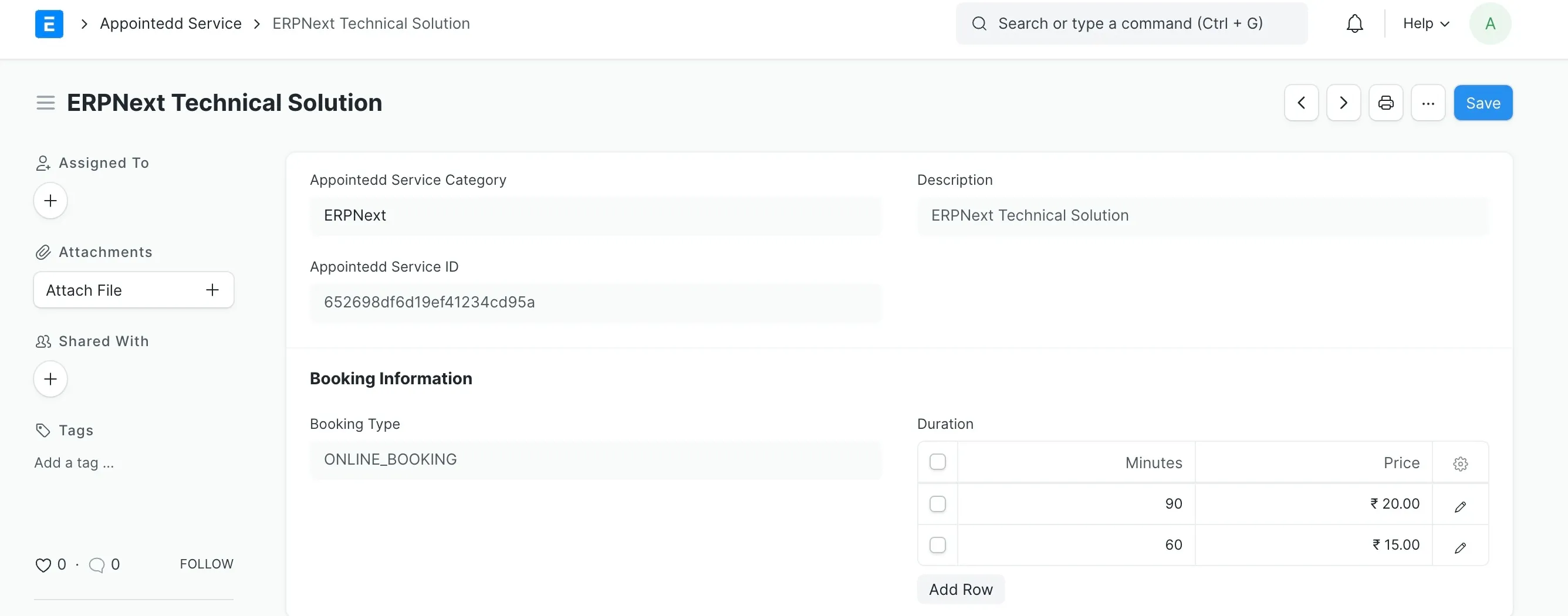Edit the 60 minutes row

coord(1460,548)
